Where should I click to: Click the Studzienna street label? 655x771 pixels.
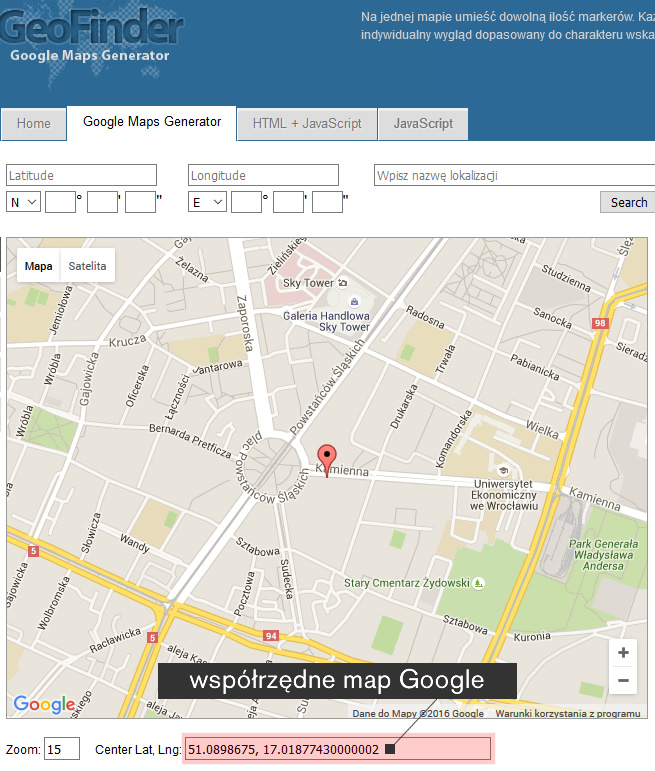[566, 278]
